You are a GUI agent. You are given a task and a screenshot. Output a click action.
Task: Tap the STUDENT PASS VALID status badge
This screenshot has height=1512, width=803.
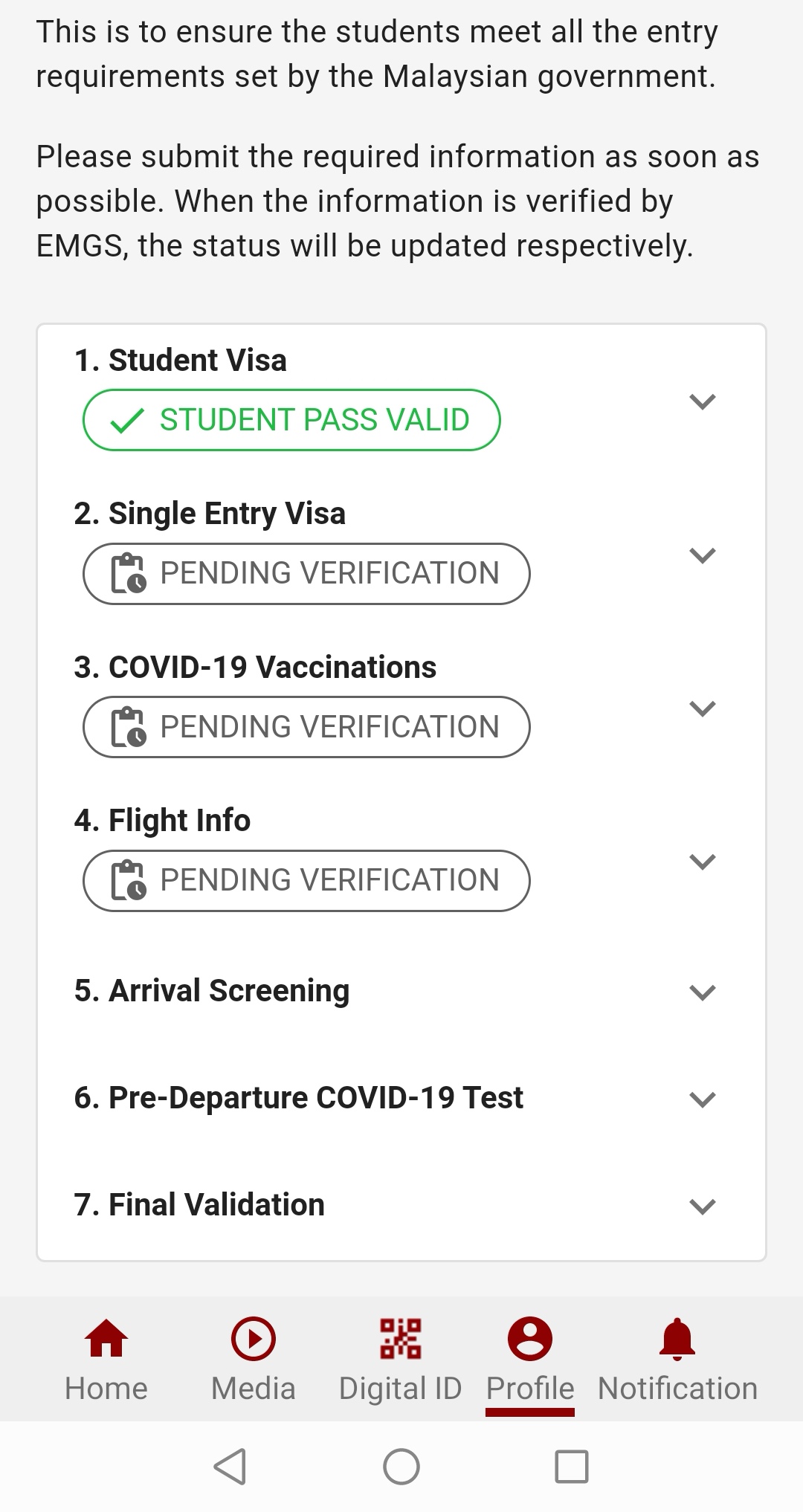click(291, 420)
